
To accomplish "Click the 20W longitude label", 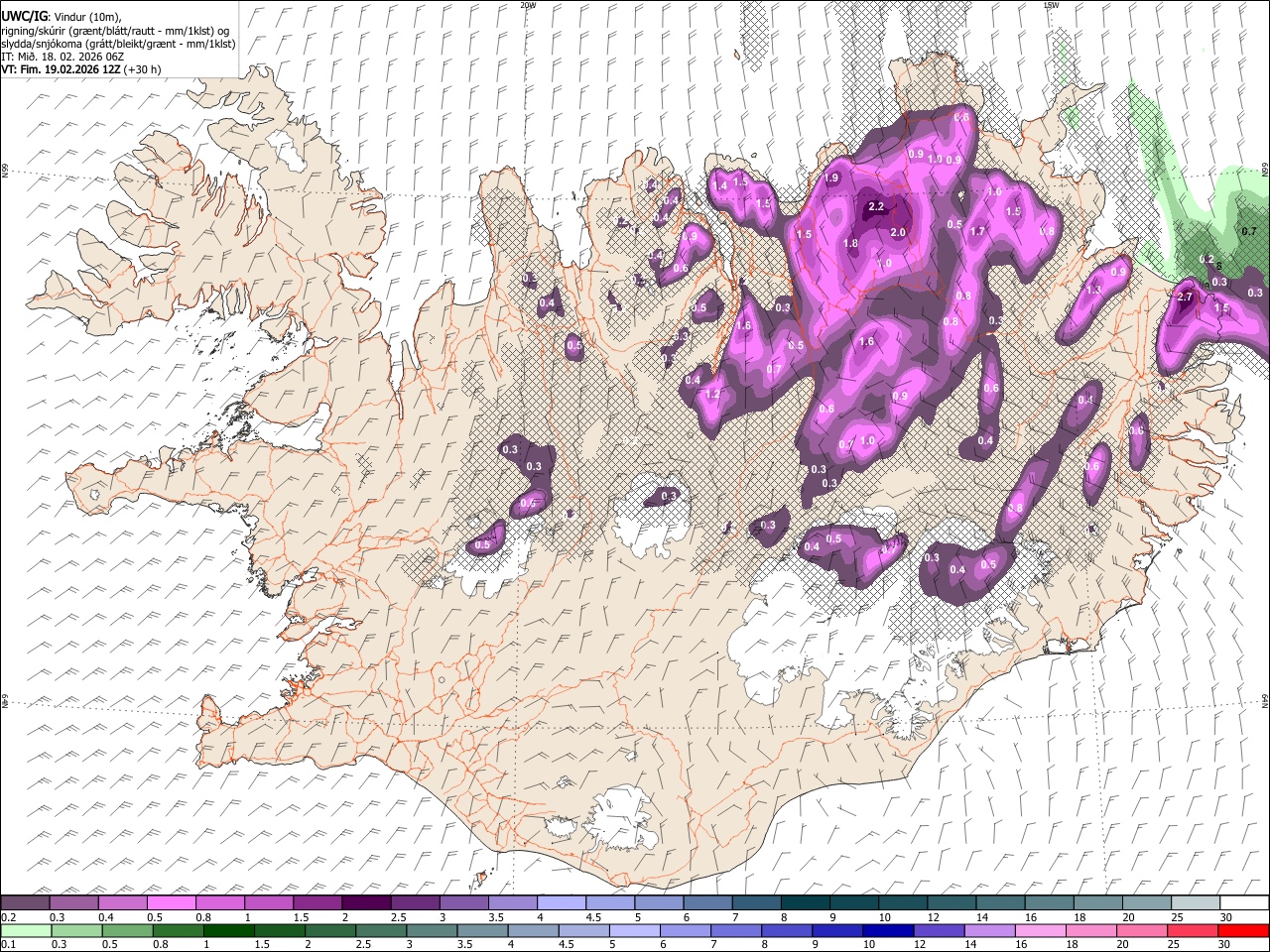I will 528,5.
